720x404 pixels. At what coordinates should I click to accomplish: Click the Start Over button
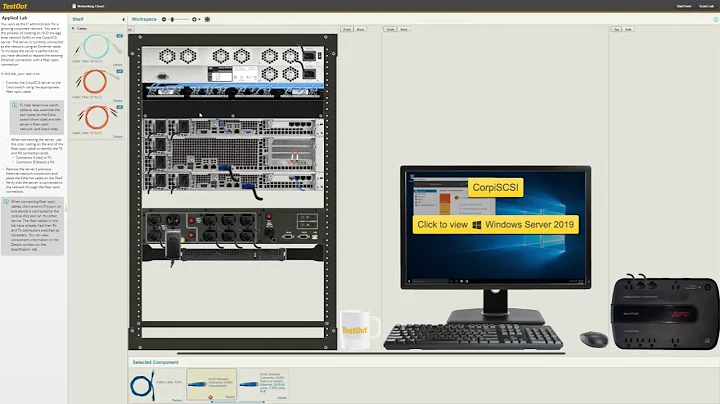tap(684, 6)
